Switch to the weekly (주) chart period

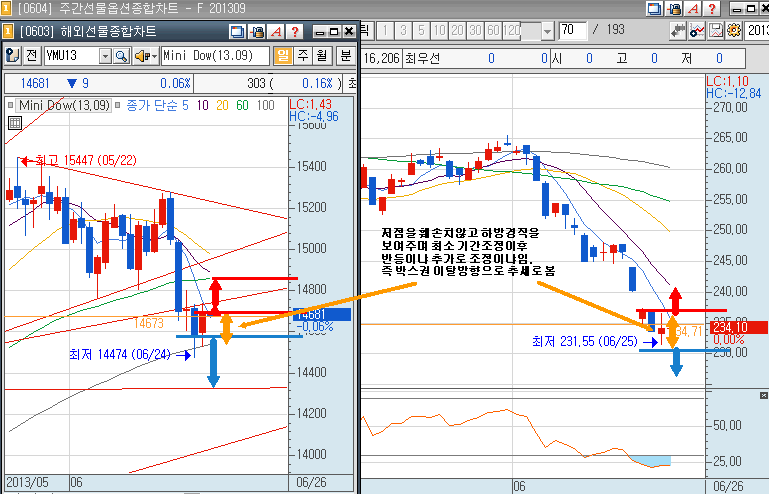click(x=303, y=55)
